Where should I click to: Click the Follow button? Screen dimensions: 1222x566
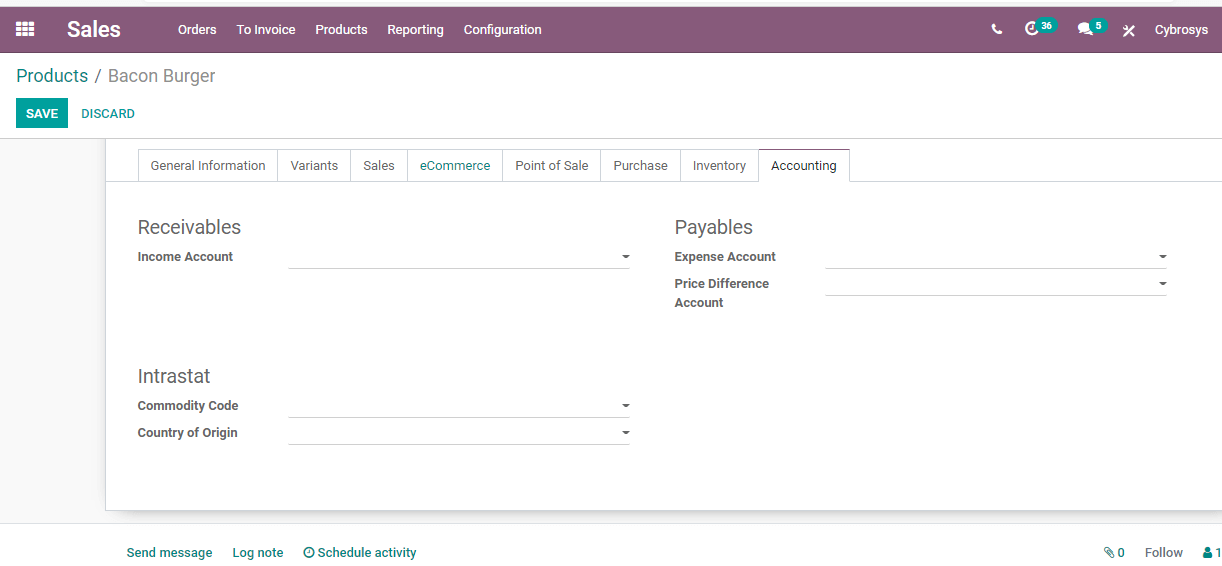point(1164,553)
